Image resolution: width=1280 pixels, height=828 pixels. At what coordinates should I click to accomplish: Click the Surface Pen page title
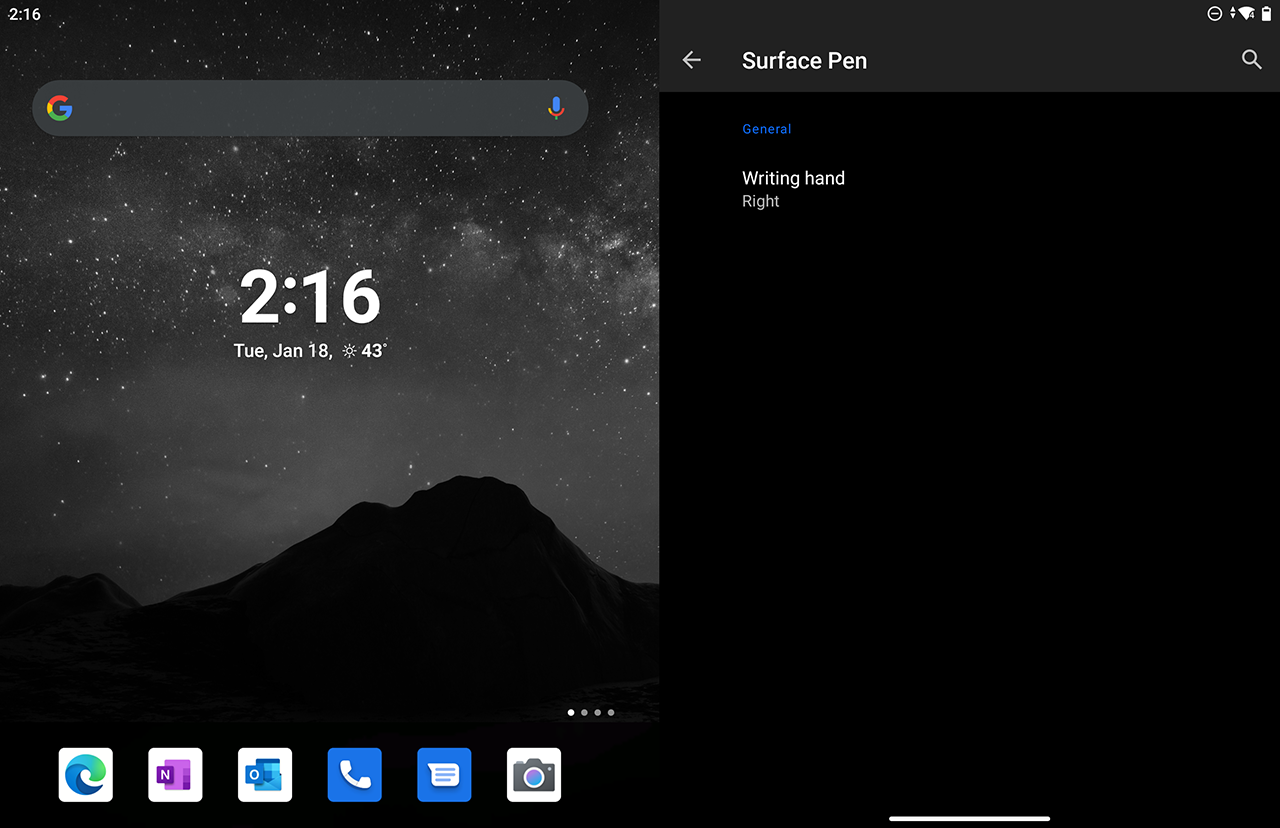click(x=804, y=61)
